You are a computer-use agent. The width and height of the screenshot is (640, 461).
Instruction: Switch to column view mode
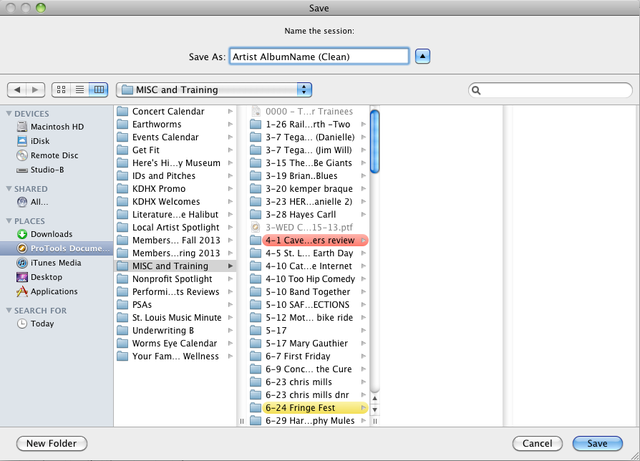coord(98,90)
